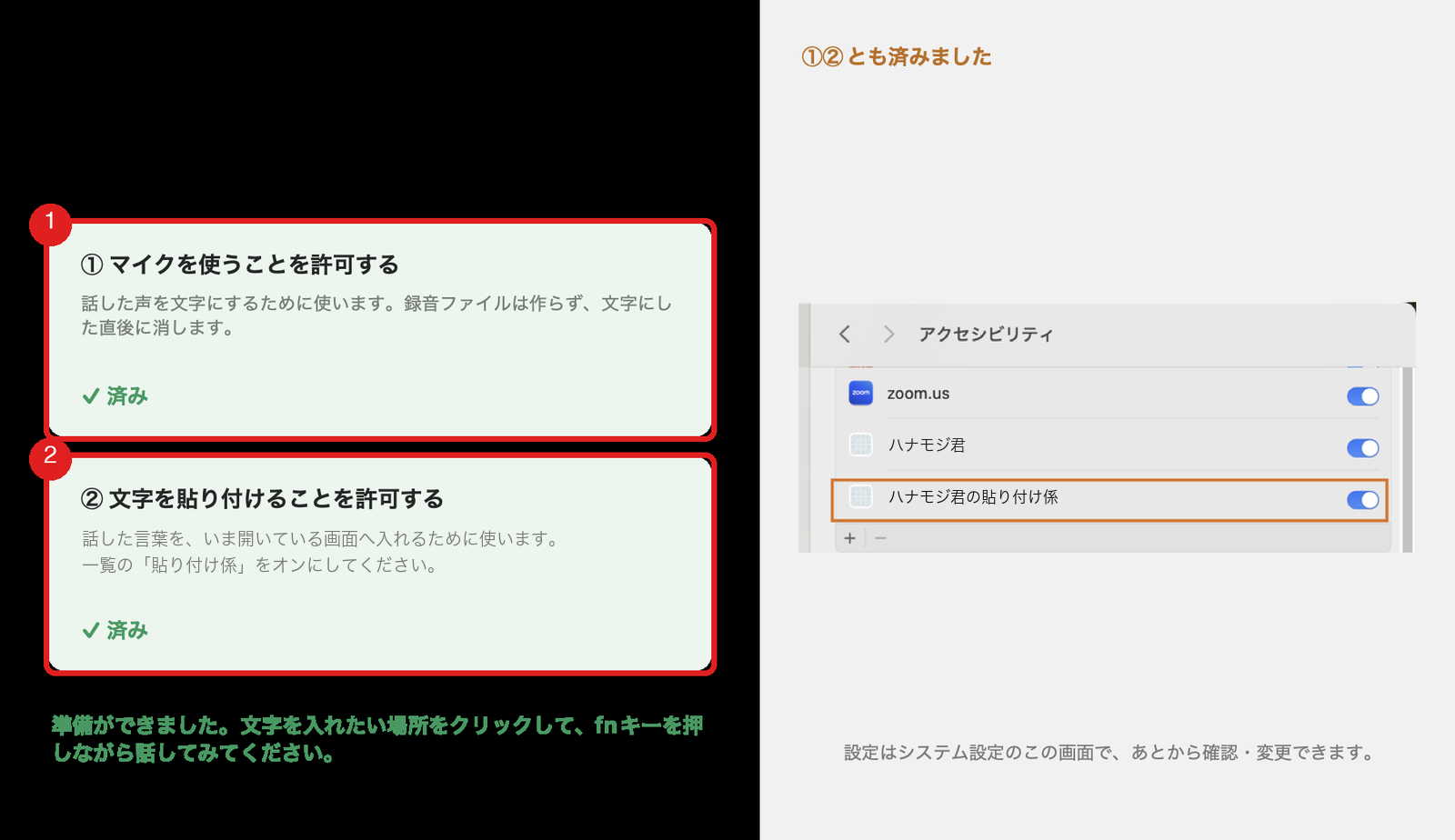
Task: Click the microphone card description text
Action: (x=376, y=315)
